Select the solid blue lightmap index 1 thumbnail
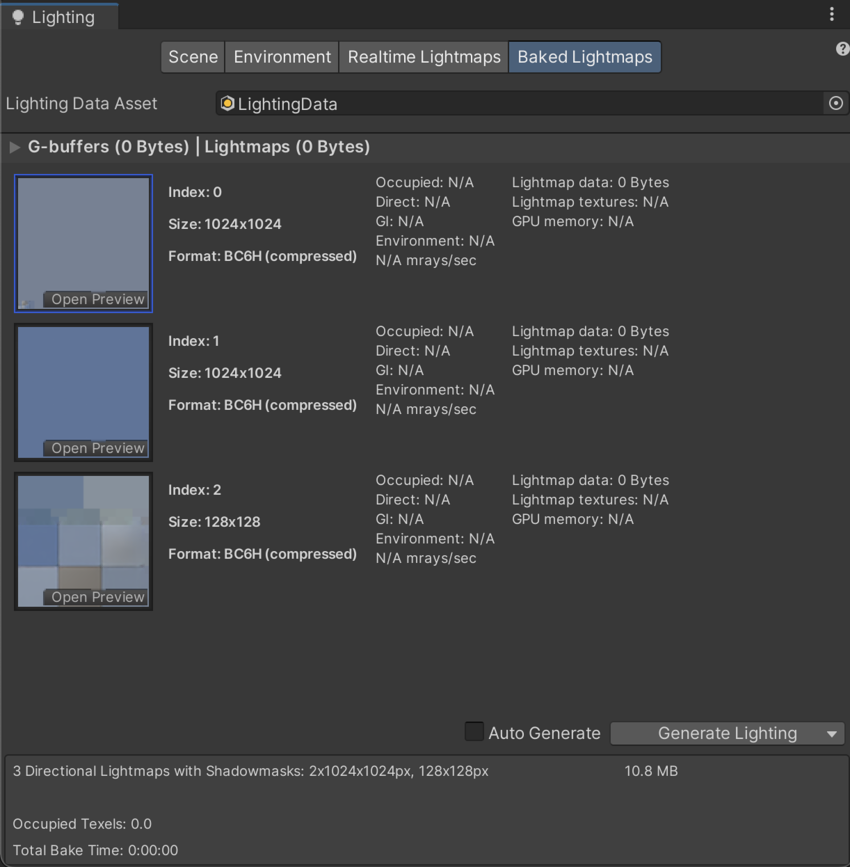 (x=83, y=381)
